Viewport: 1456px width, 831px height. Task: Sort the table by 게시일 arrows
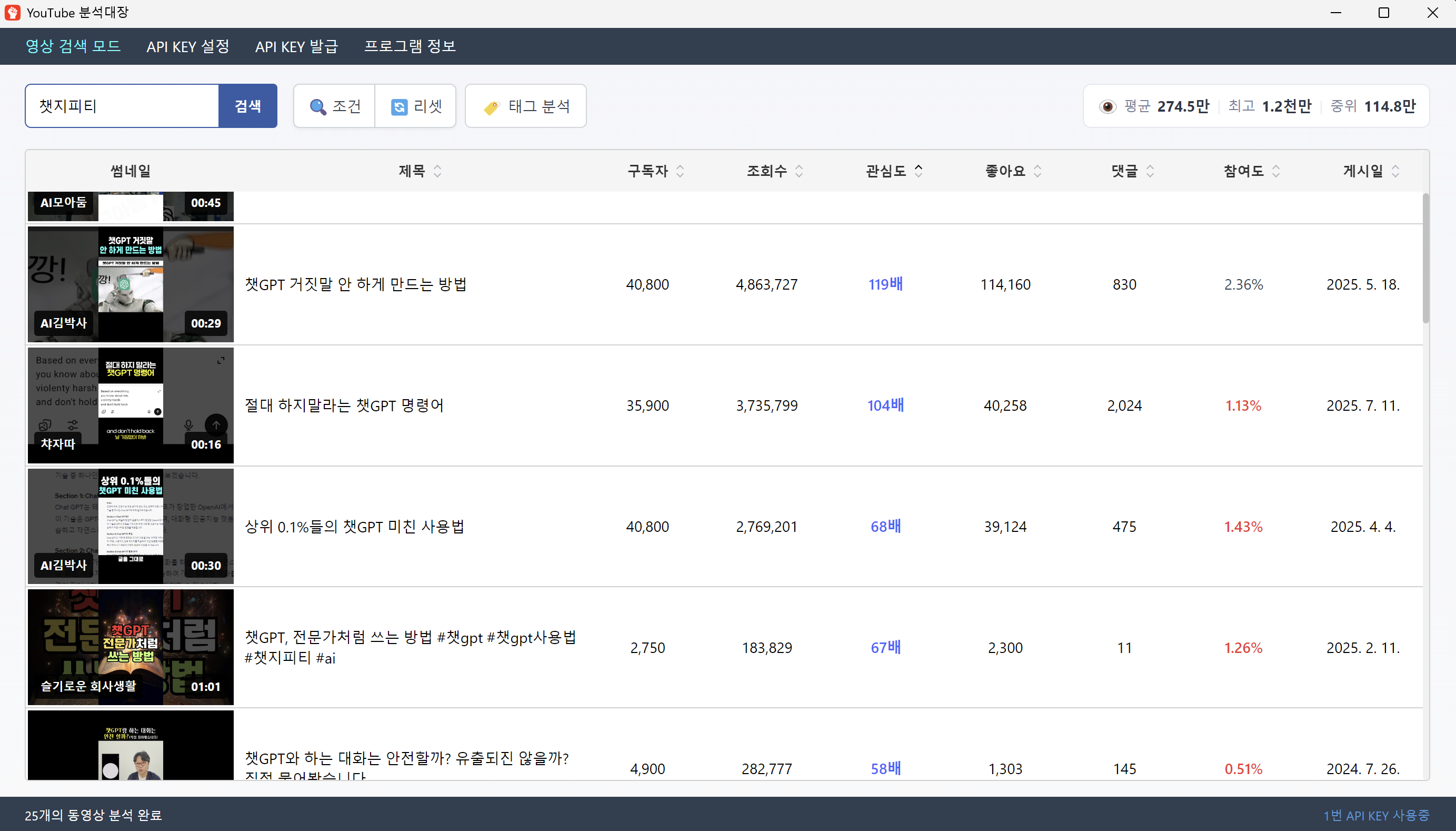point(1395,171)
